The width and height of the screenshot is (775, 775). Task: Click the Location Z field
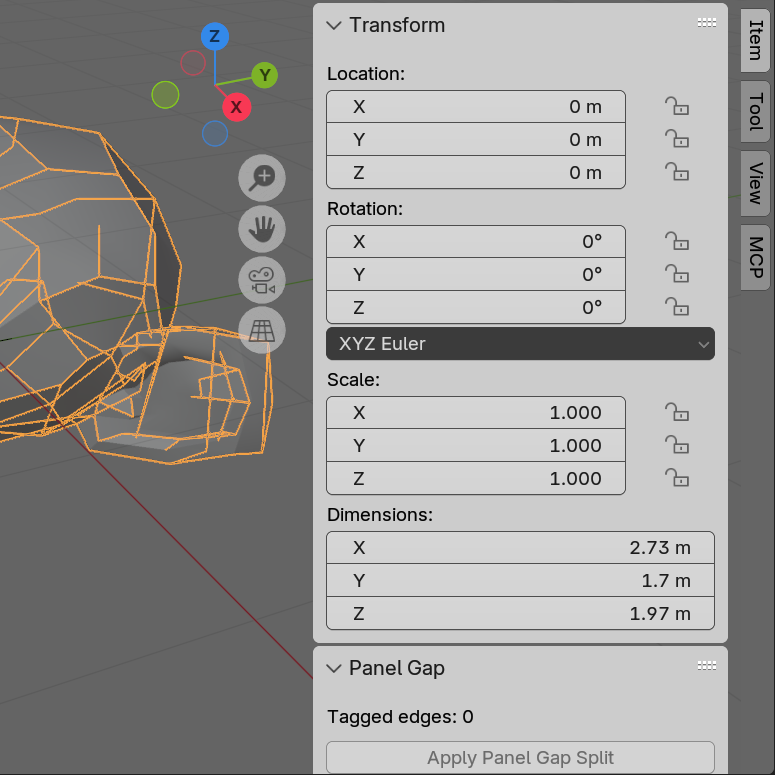475,172
